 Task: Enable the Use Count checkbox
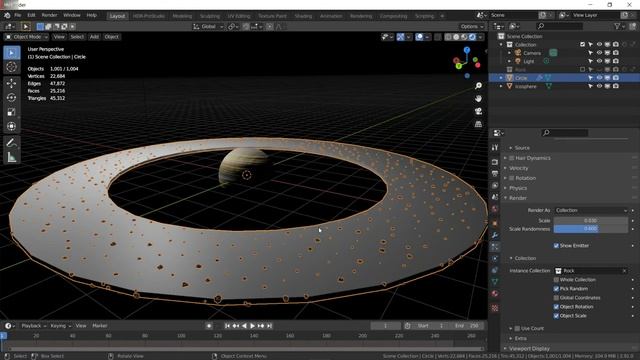pyautogui.click(x=517, y=329)
